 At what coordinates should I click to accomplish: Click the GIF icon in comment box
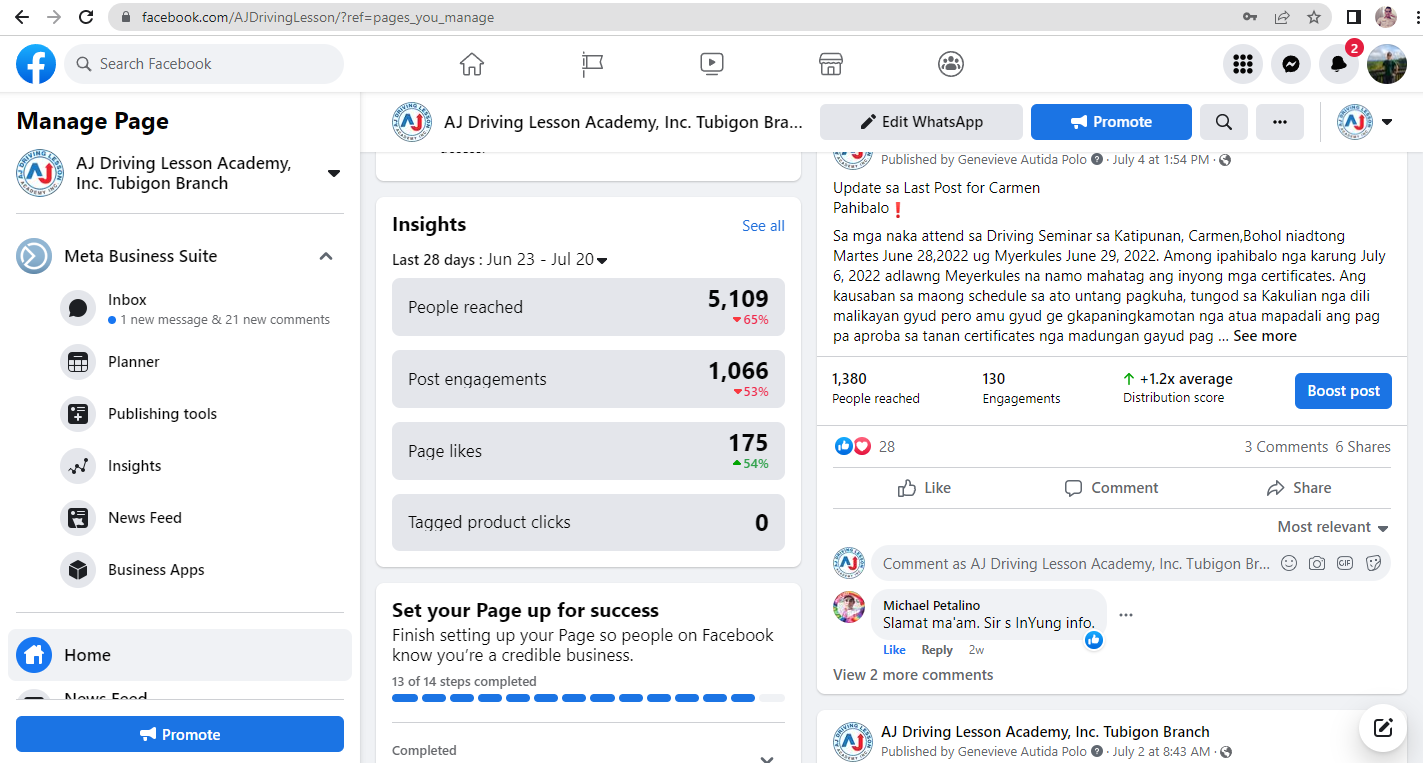click(1345, 563)
